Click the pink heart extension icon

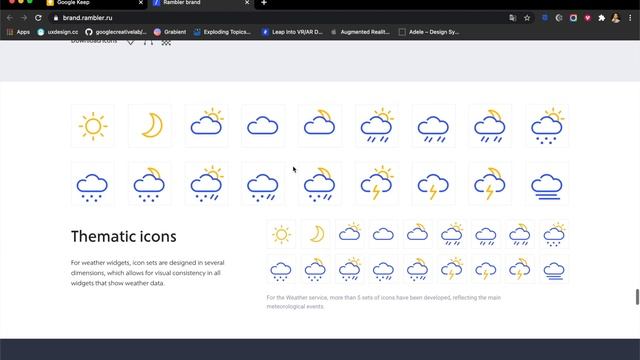[x=587, y=18]
